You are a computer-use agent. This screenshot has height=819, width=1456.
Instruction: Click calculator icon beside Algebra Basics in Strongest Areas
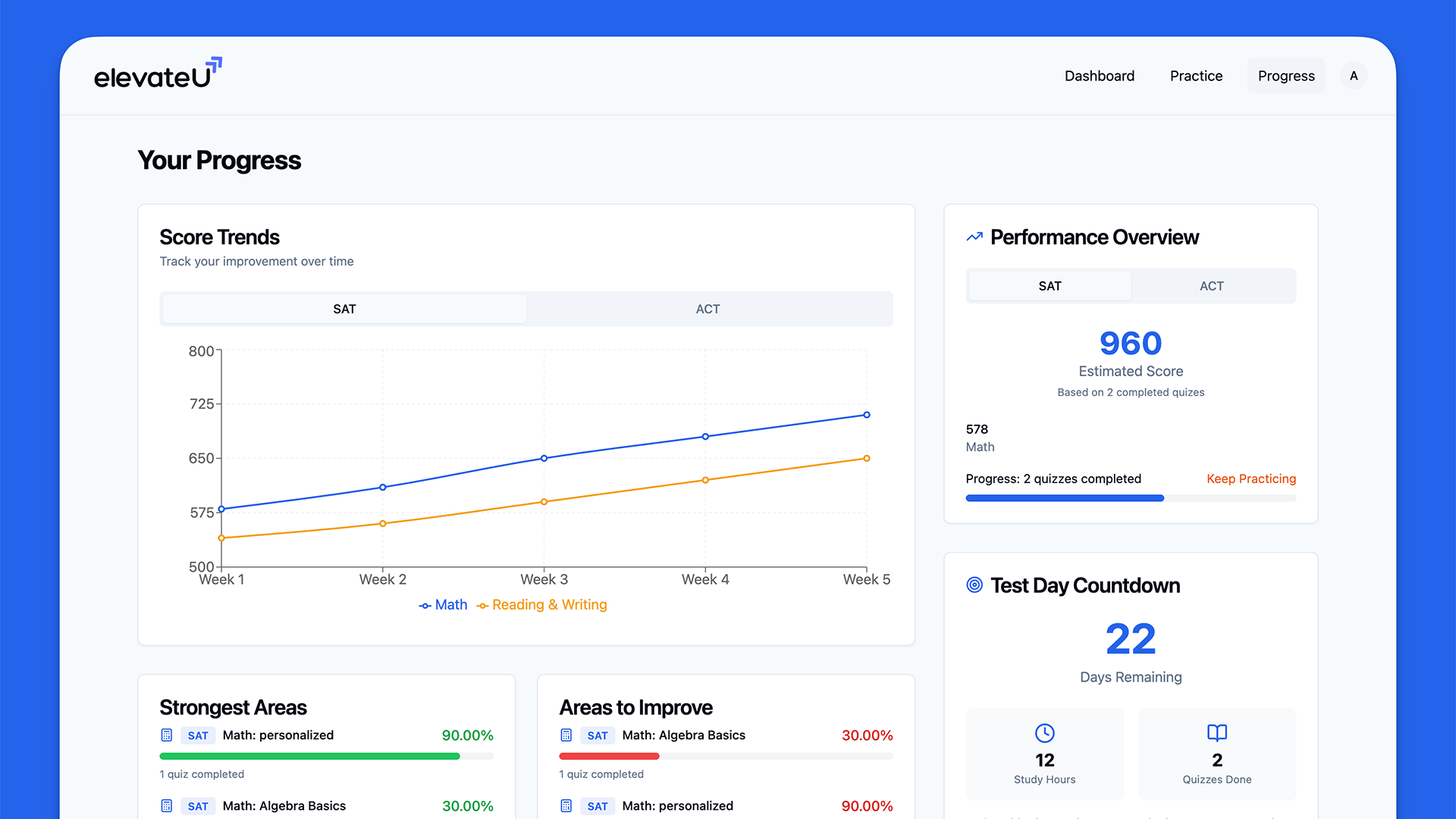[x=167, y=805]
